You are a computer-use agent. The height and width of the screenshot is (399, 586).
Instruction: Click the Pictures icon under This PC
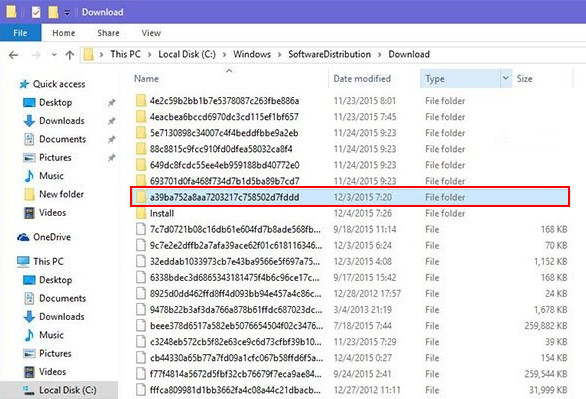(x=29, y=353)
